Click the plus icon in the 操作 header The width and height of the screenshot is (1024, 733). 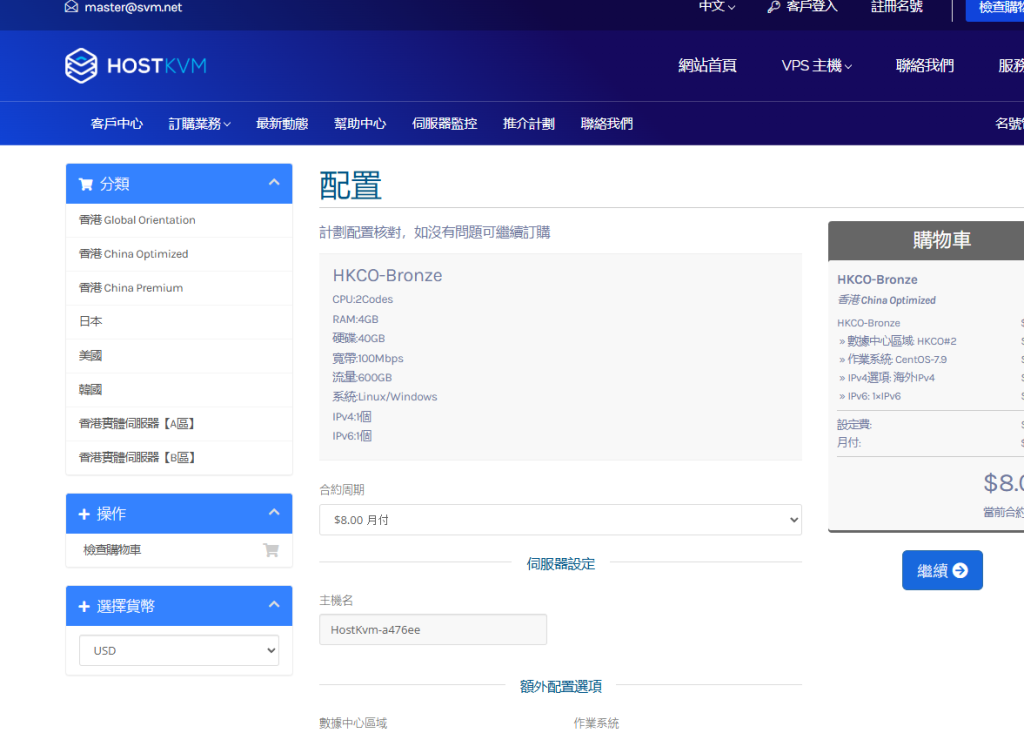pos(84,514)
